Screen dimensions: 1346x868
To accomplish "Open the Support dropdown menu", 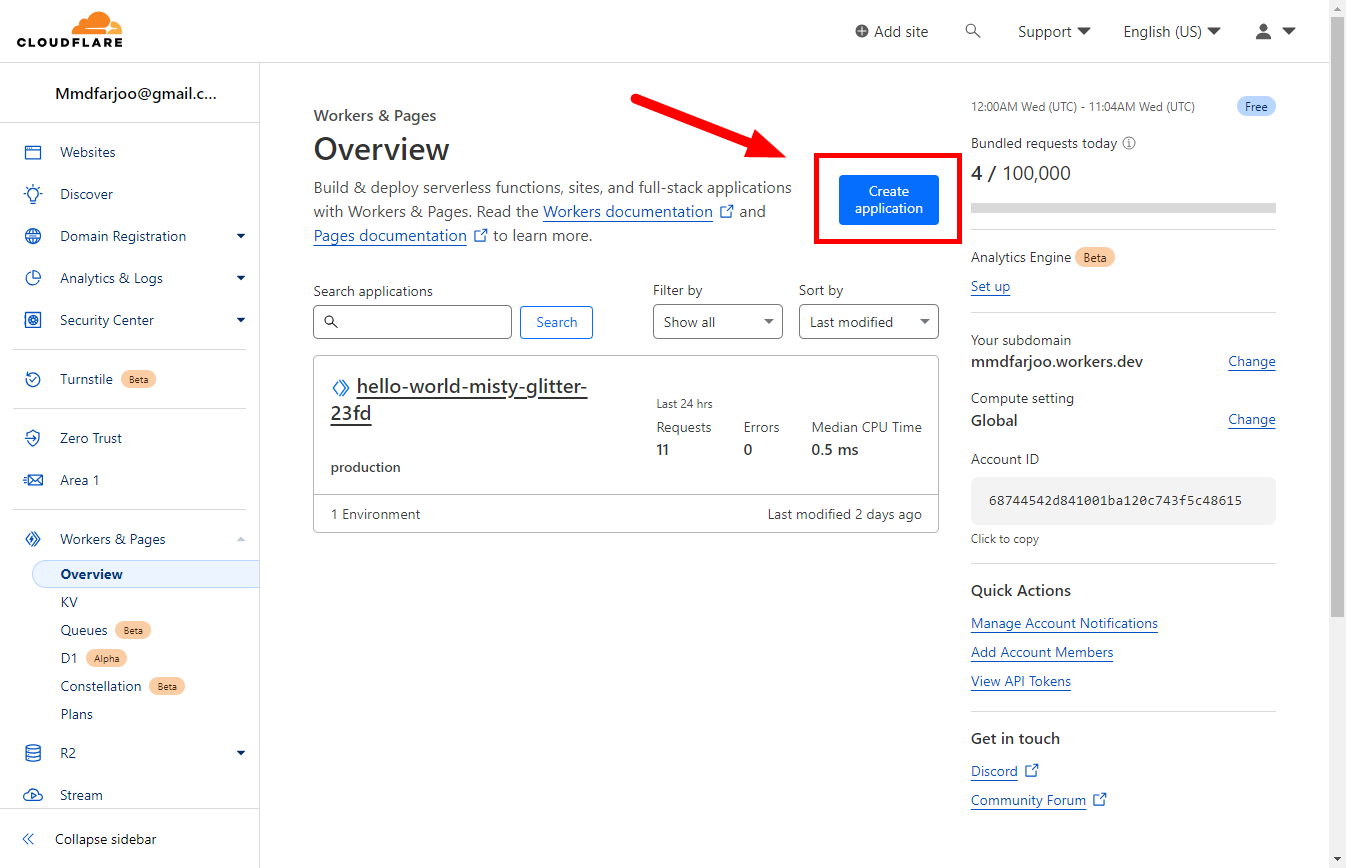I will click(1054, 32).
